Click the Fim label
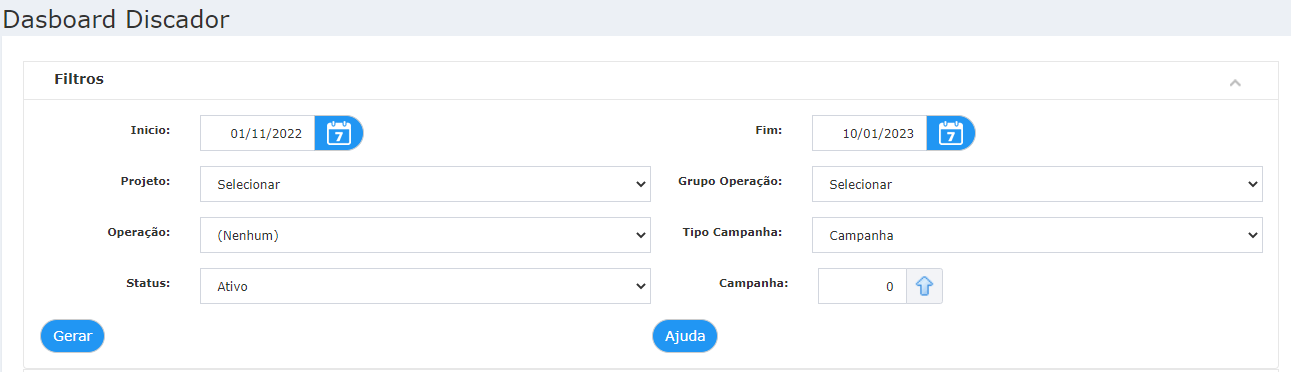The height and width of the screenshot is (372, 1291). [769, 130]
